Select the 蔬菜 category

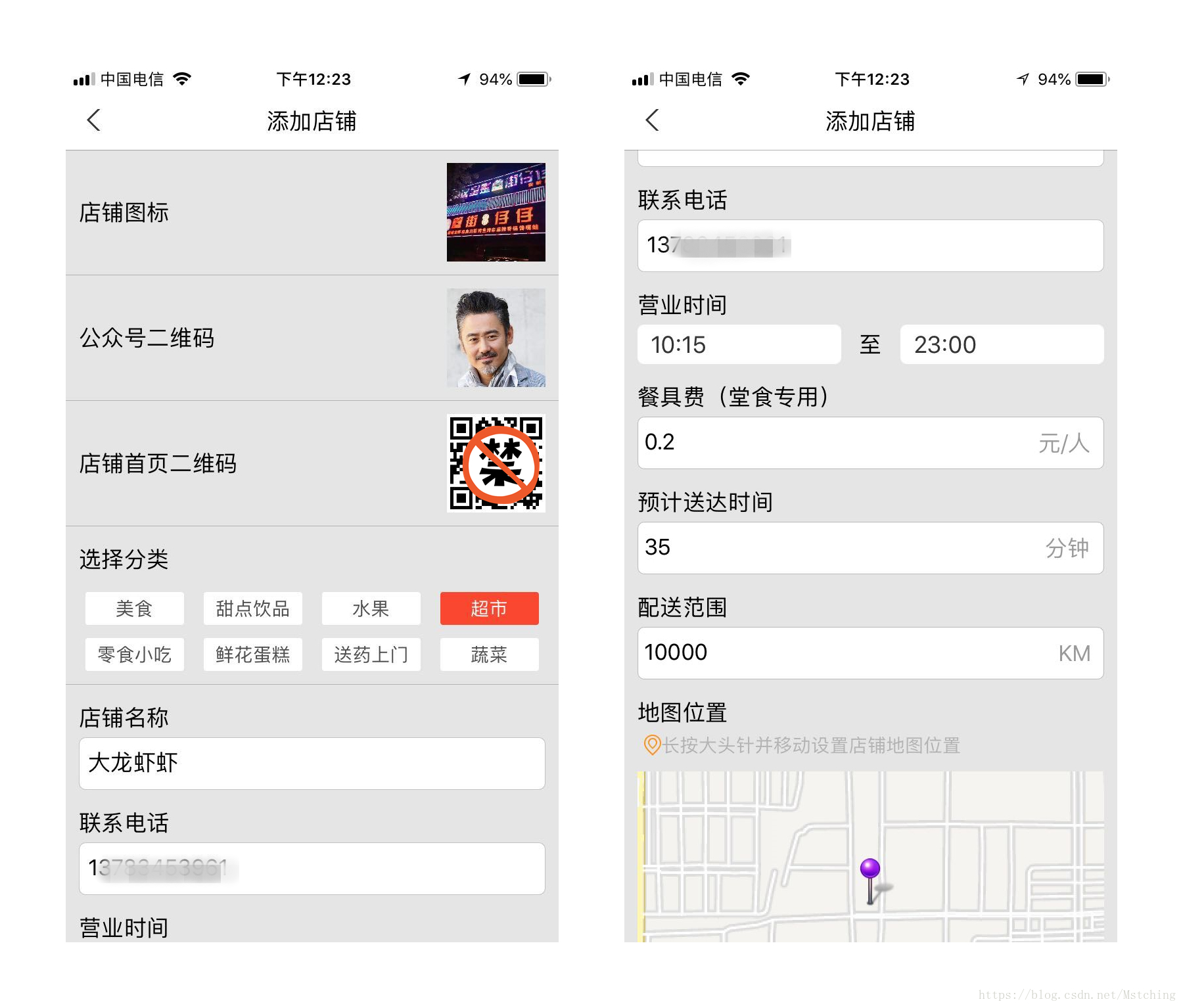click(490, 654)
